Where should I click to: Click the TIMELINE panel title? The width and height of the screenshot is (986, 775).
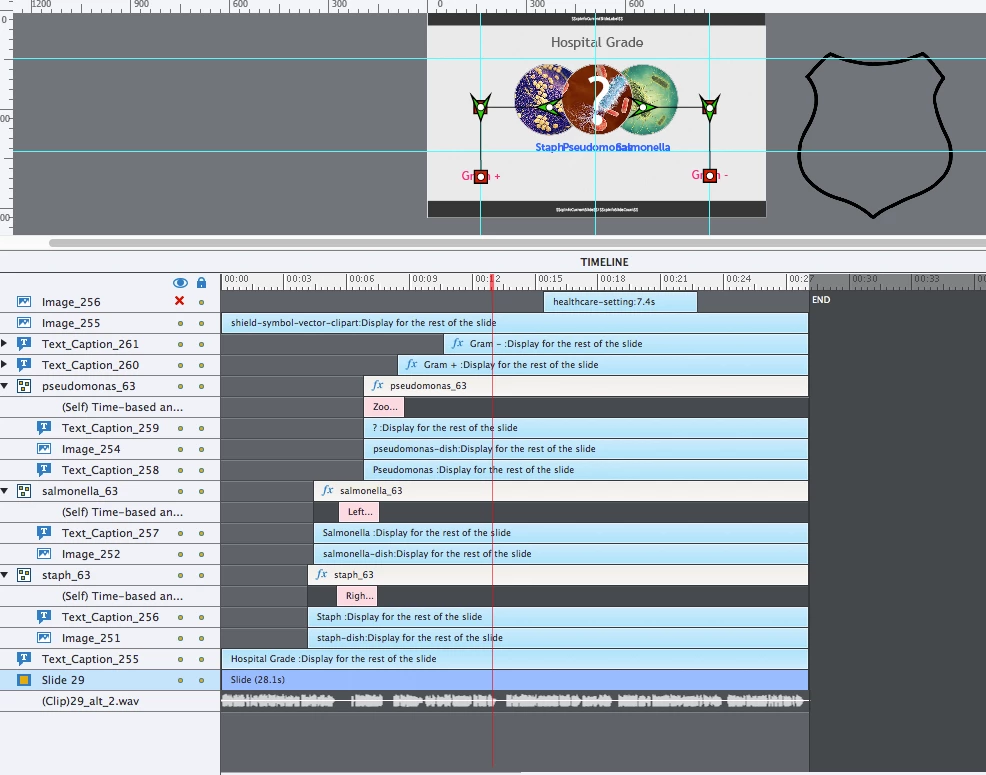click(x=604, y=262)
